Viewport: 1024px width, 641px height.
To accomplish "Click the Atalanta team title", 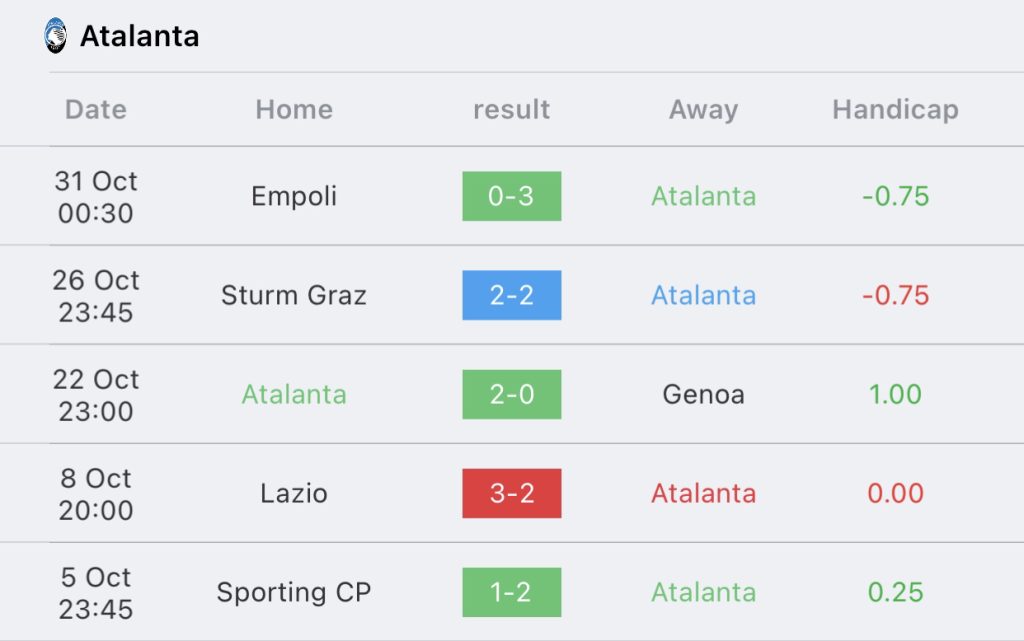I will tap(139, 36).
